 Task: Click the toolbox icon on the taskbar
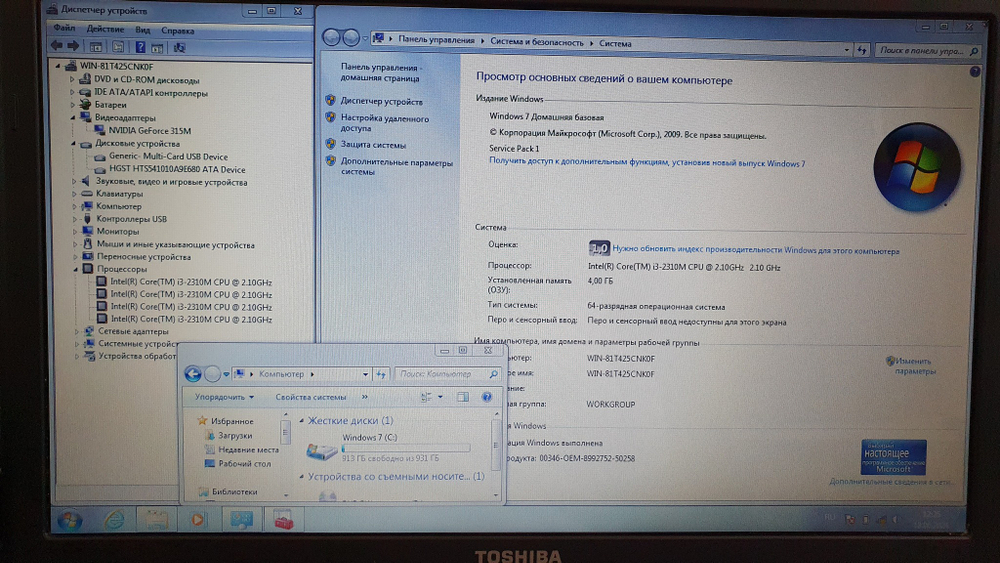point(283,520)
